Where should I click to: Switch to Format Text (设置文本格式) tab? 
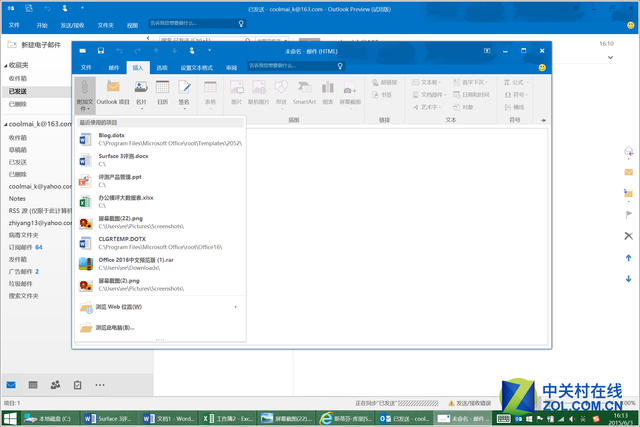click(x=197, y=67)
